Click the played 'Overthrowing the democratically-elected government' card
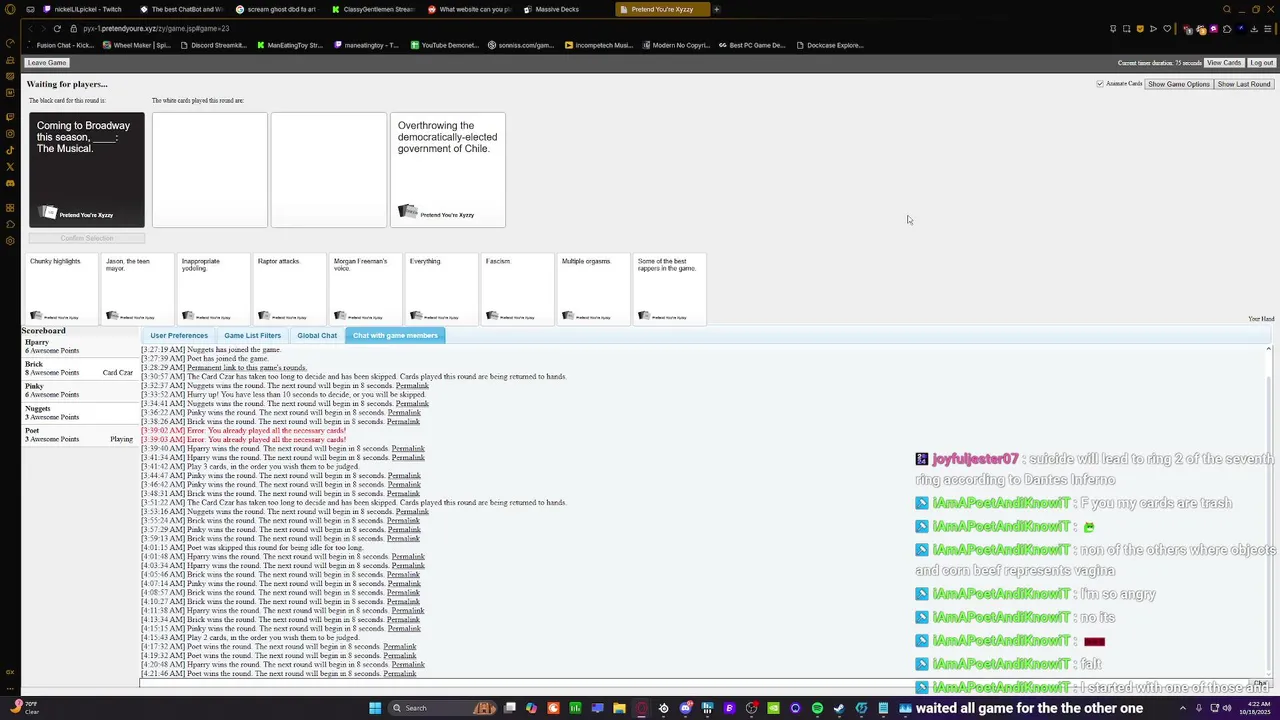The image size is (1280, 720). [x=448, y=170]
